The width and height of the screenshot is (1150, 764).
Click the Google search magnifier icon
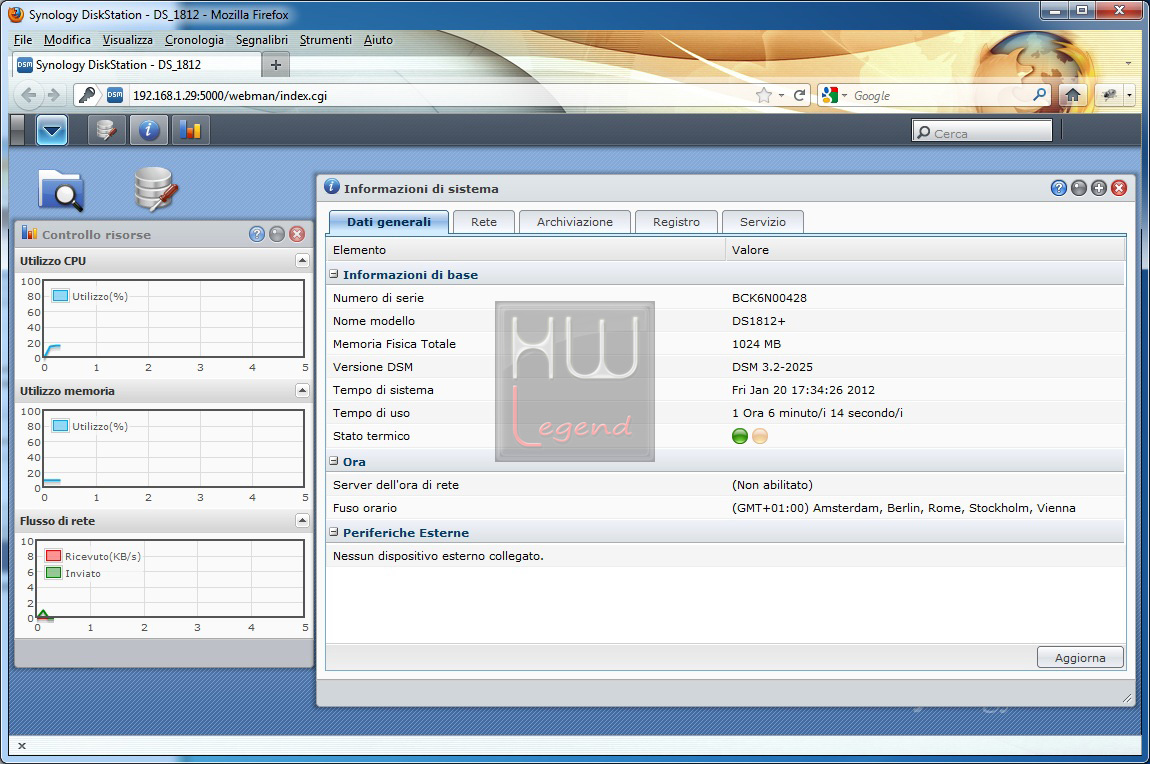[x=1039, y=95]
